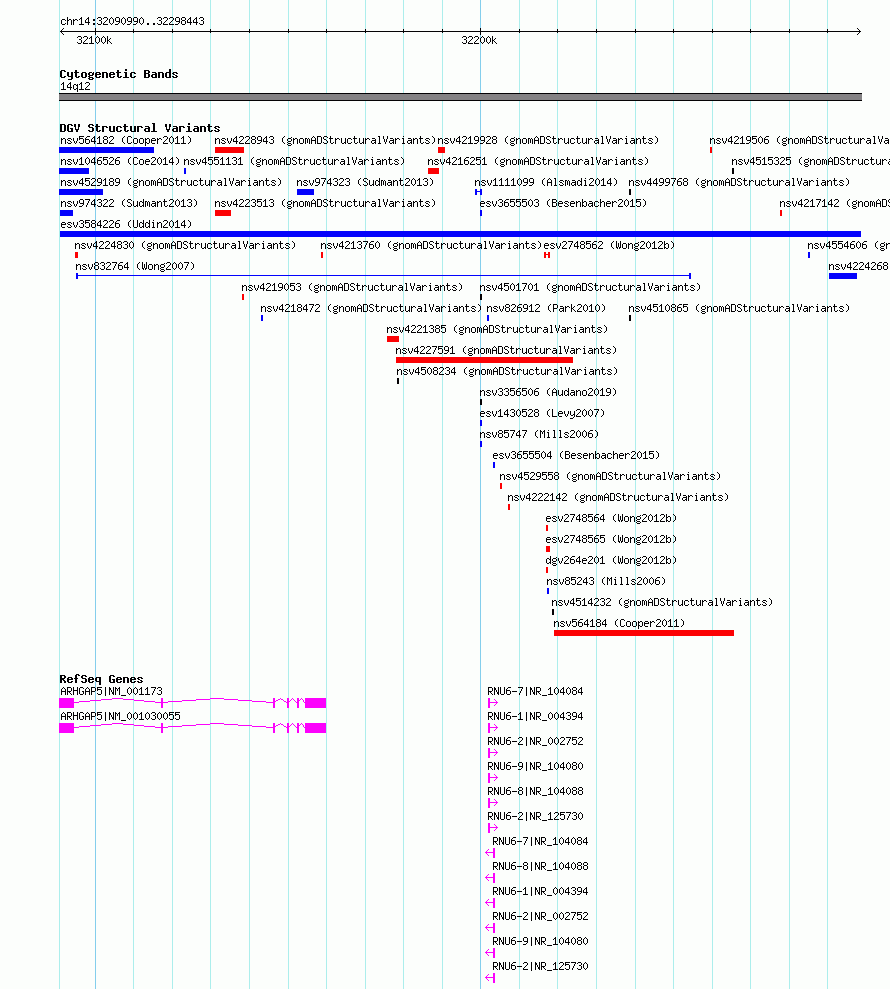Image resolution: width=890 pixels, height=989 pixels.
Task: Select the long blue esv3584226 variant bar
Action: pyautogui.click(x=460, y=234)
